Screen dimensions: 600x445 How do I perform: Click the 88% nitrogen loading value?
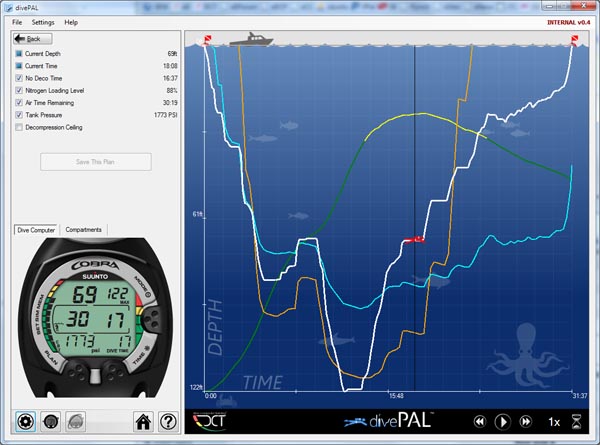coord(172,90)
